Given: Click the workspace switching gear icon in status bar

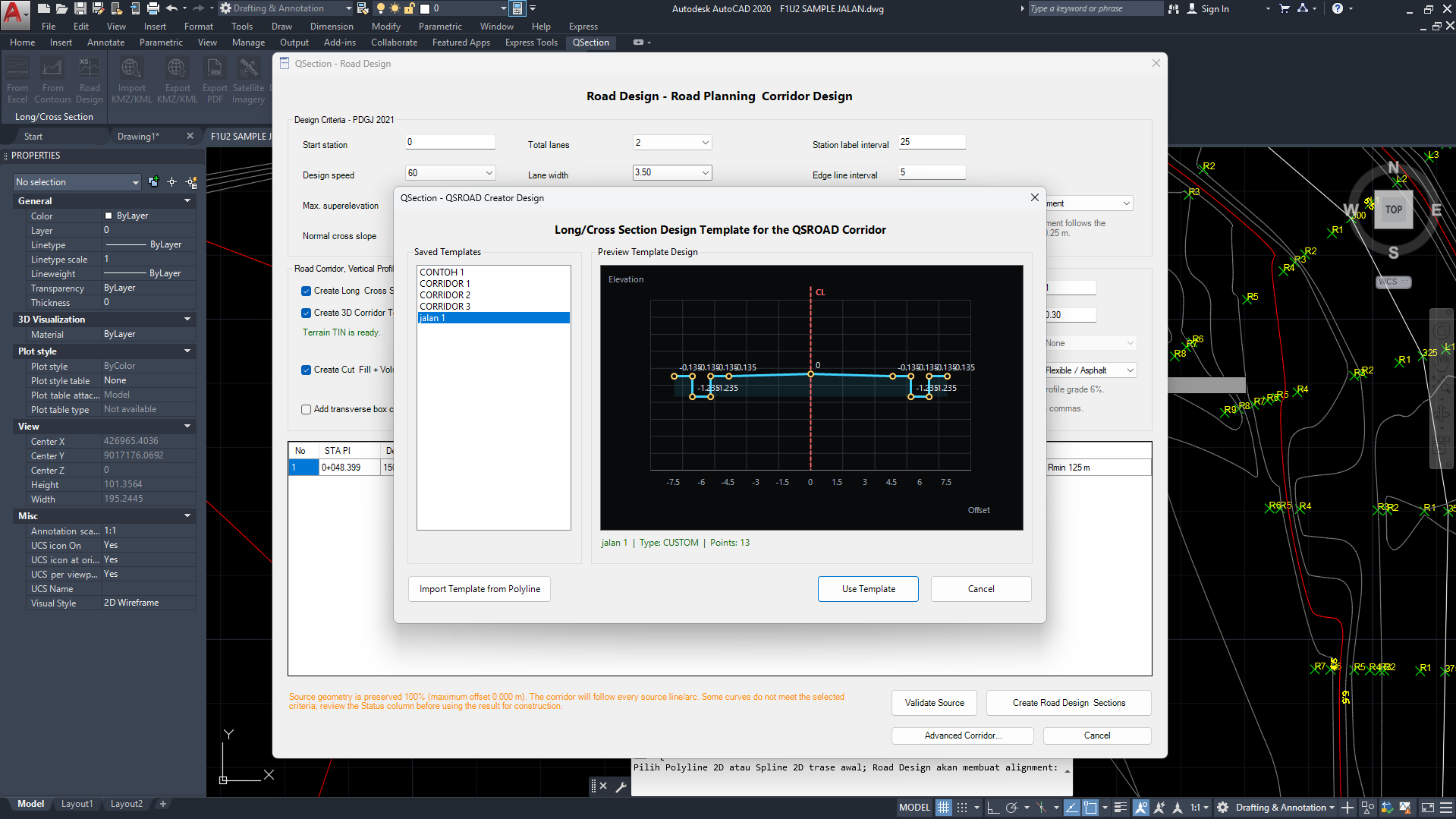Looking at the screenshot, I should (1222, 808).
